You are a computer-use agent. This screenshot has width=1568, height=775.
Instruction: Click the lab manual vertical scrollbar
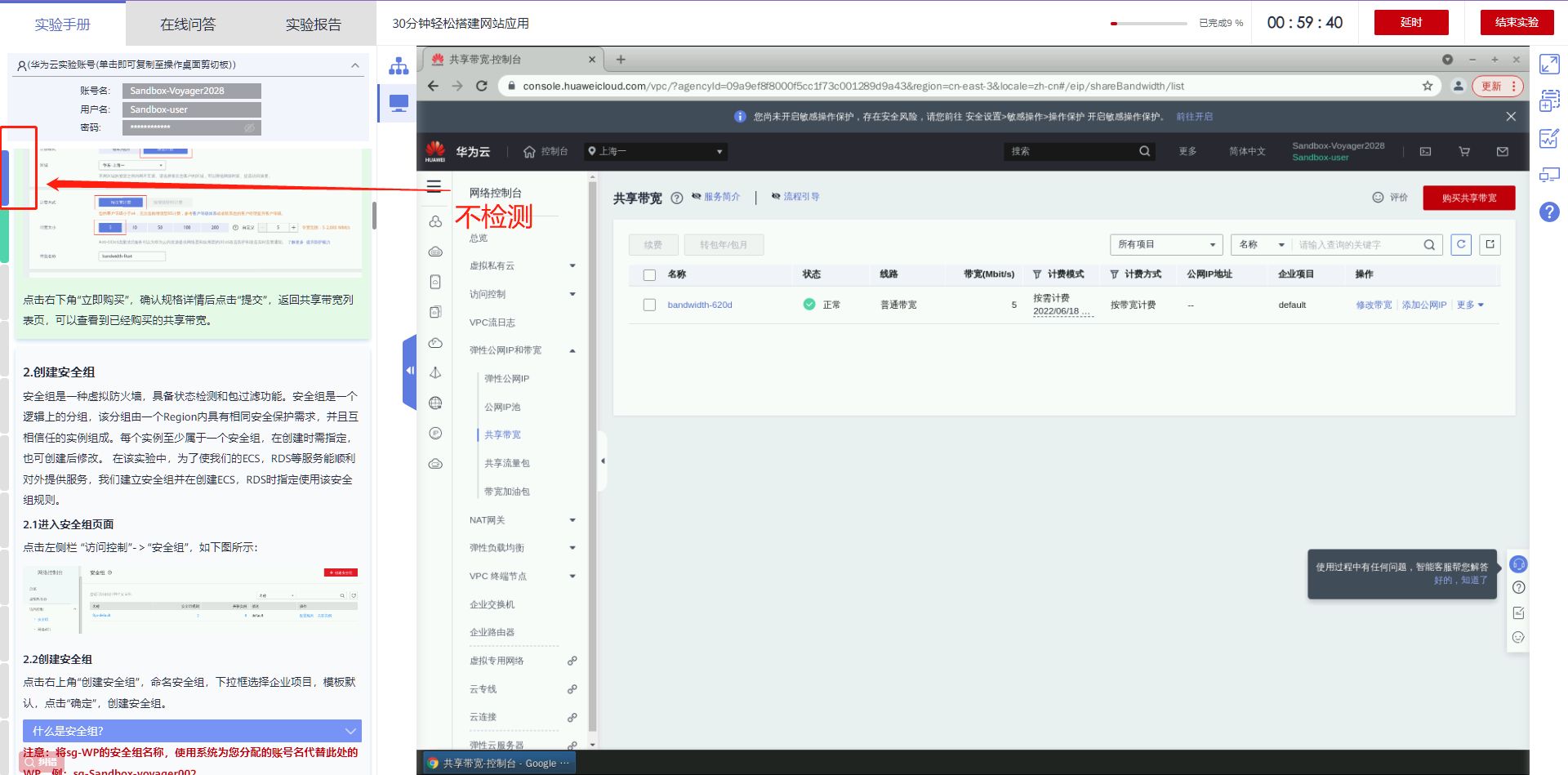[x=374, y=215]
